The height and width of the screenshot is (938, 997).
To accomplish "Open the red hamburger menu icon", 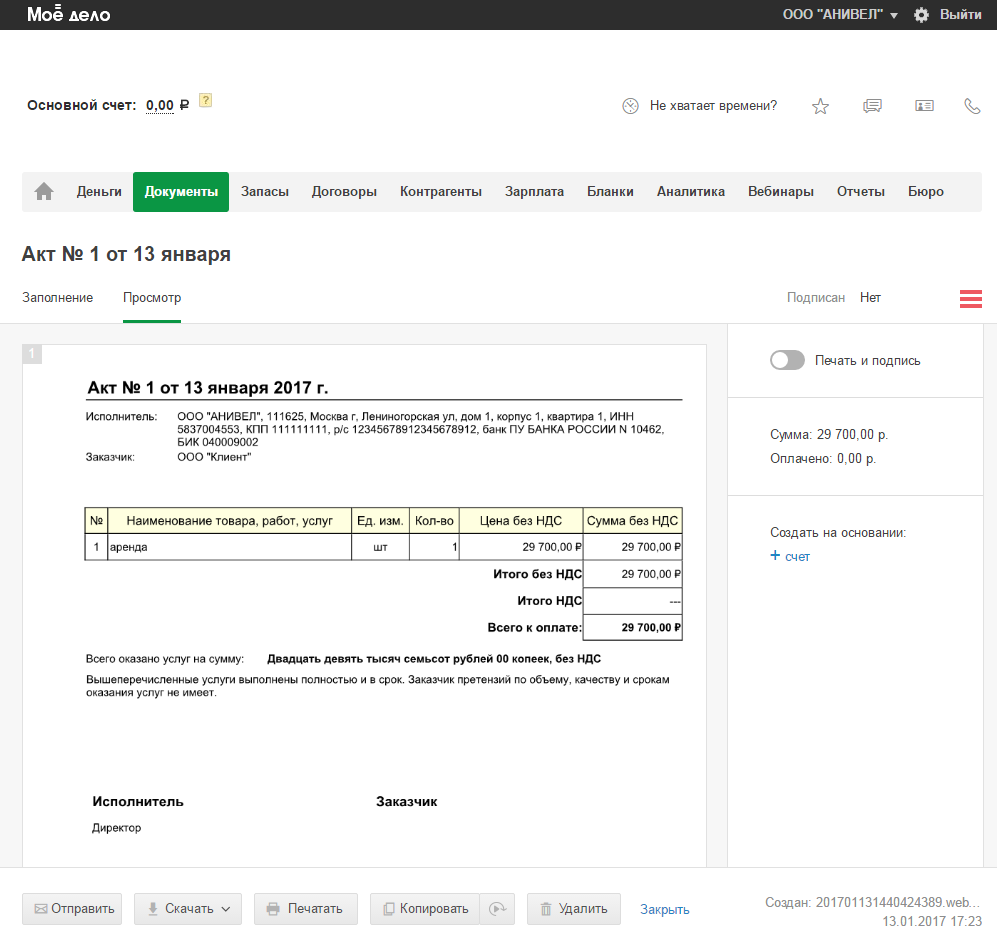I will click(x=970, y=298).
